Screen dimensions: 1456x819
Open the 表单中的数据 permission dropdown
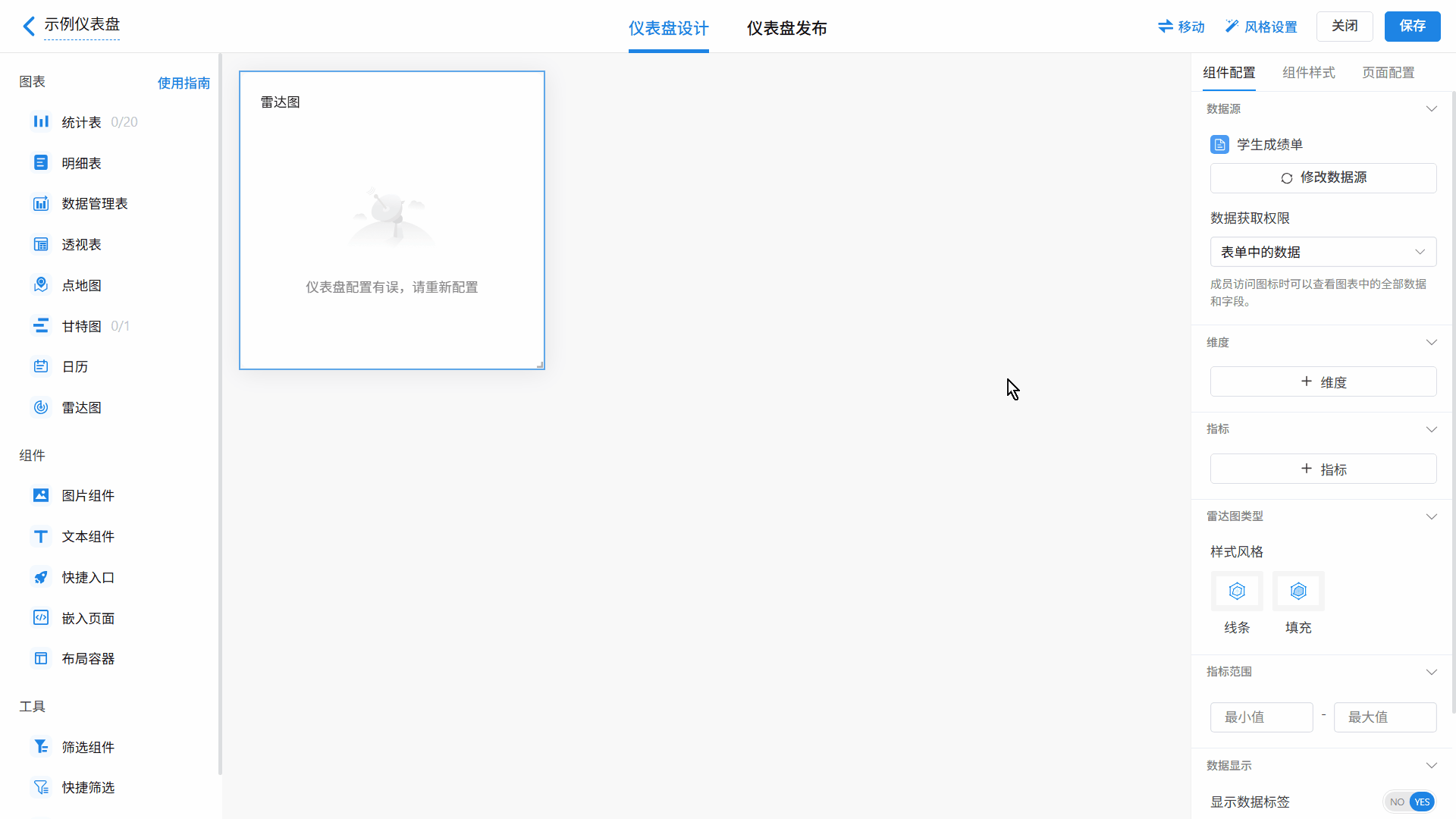point(1323,252)
